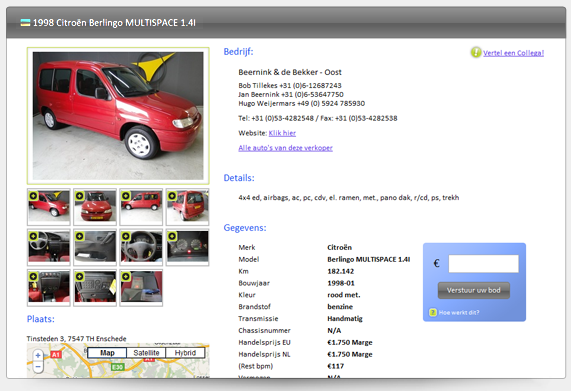Image resolution: width=571 pixels, height=391 pixels.
Task: Select the rear view car thumbnail
Action: pyautogui.click(x=188, y=206)
